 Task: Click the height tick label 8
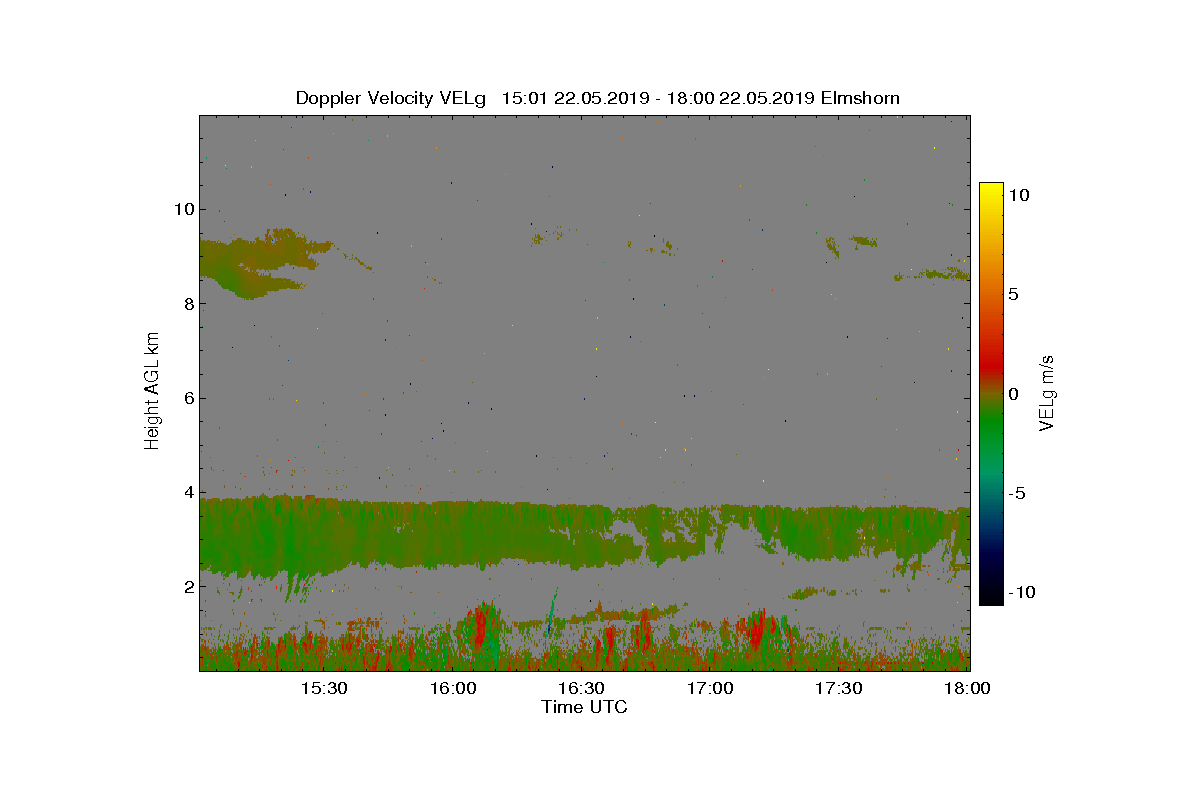[189, 304]
